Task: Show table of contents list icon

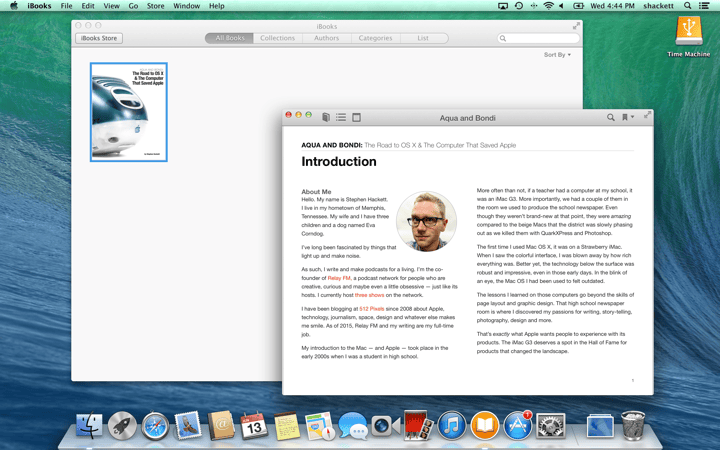Action: click(341, 118)
